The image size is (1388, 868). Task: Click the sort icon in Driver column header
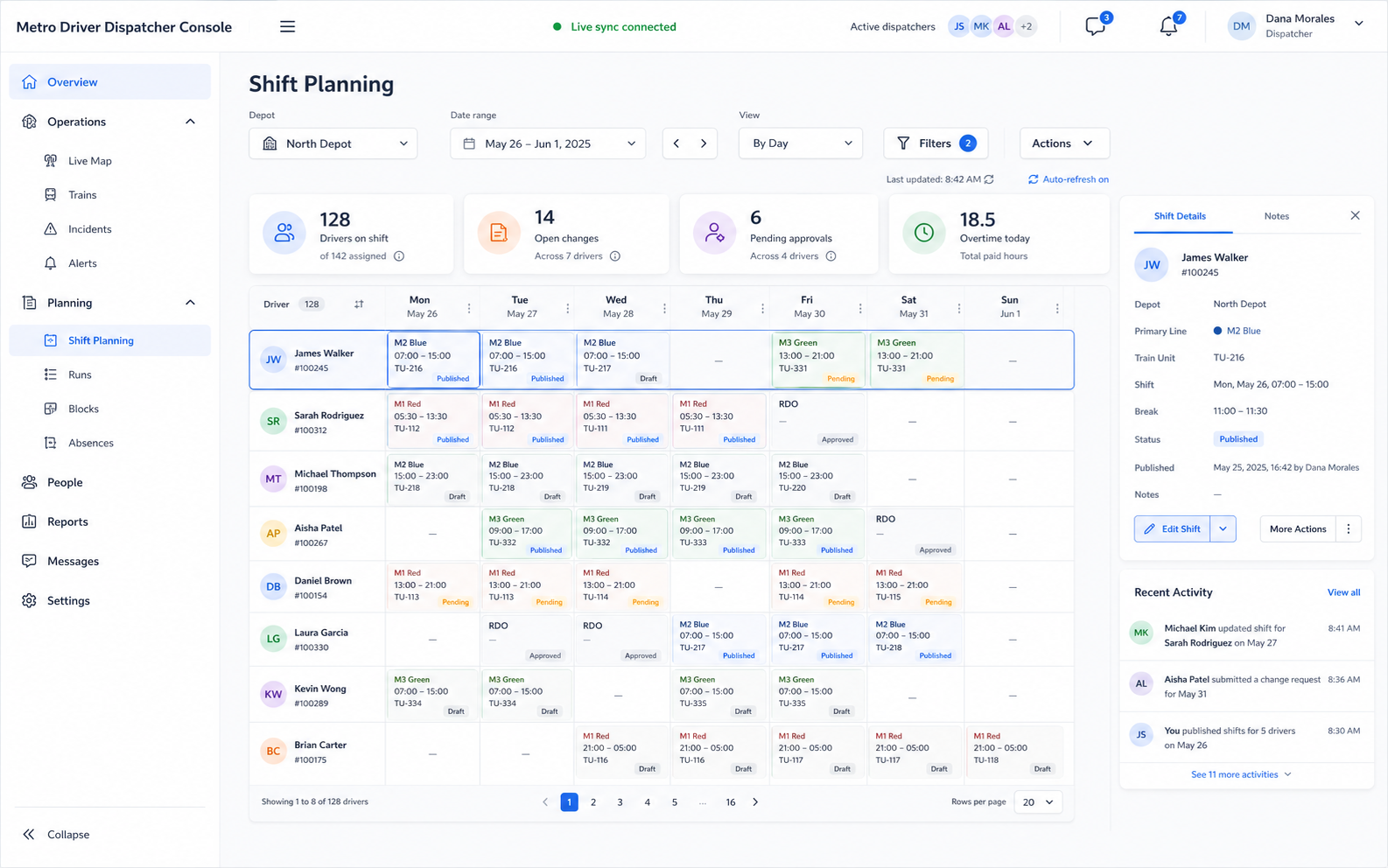click(359, 304)
